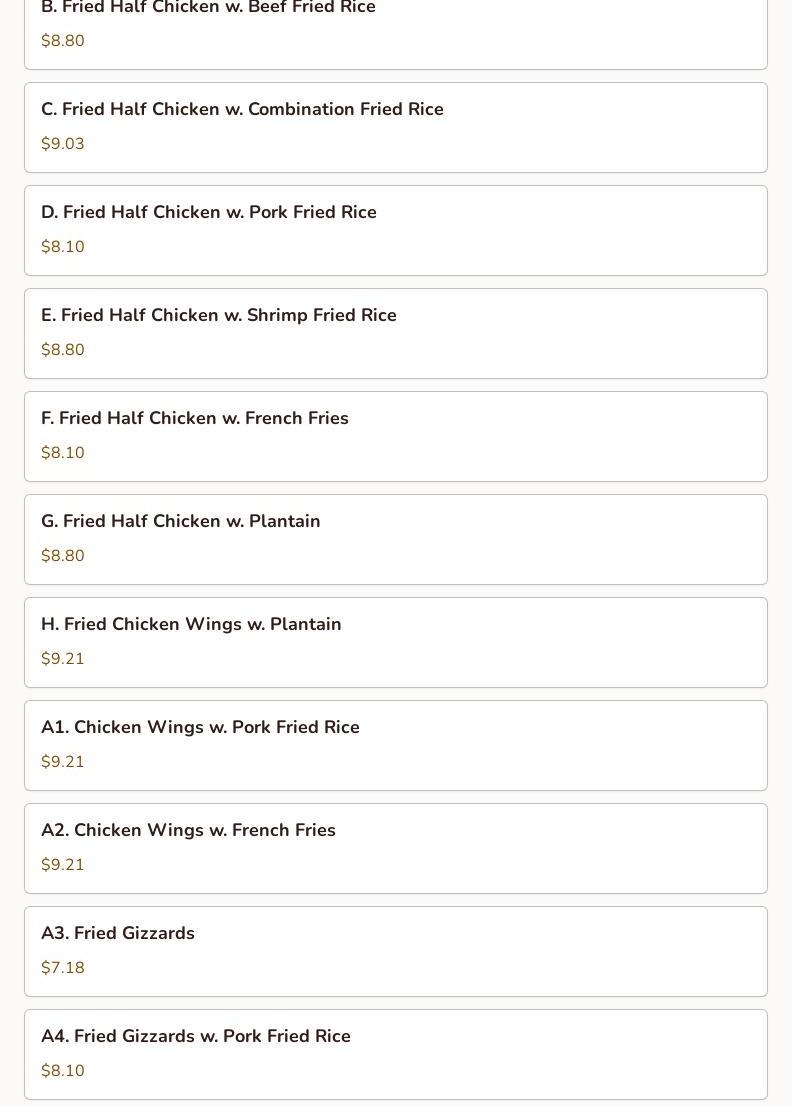792x1106 pixels.
Task: Click the $8.10 price under item A4
Action: click(x=63, y=1071)
